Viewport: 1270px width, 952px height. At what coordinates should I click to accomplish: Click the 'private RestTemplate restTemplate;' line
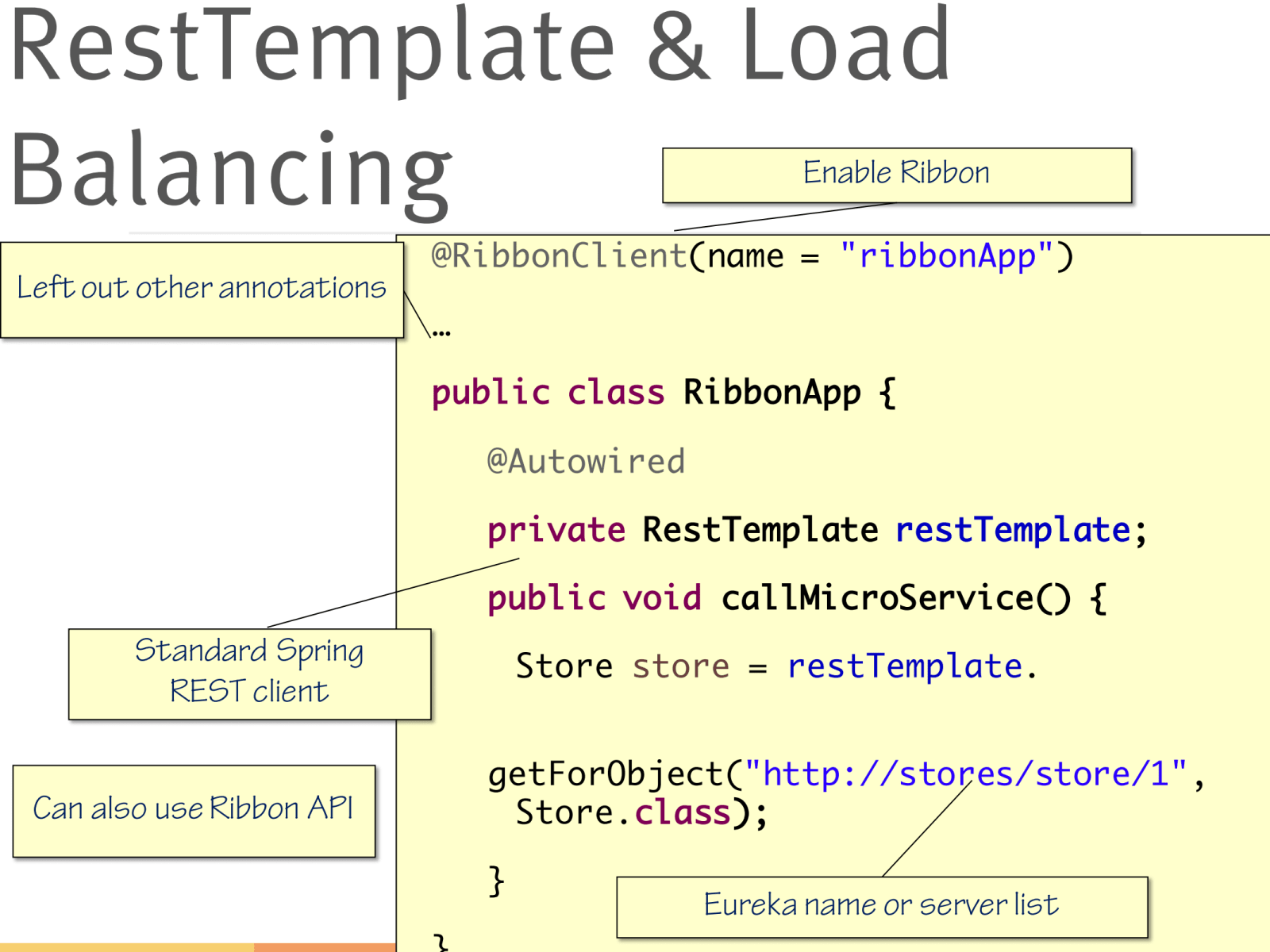(818, 530)
